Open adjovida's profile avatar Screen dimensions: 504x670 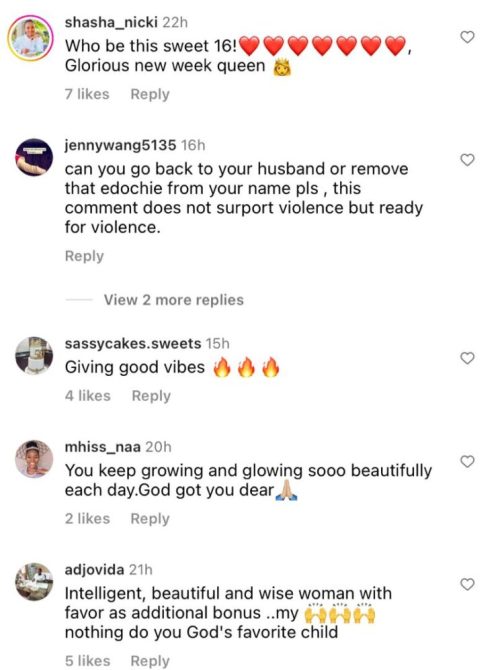tap(34, 582)
